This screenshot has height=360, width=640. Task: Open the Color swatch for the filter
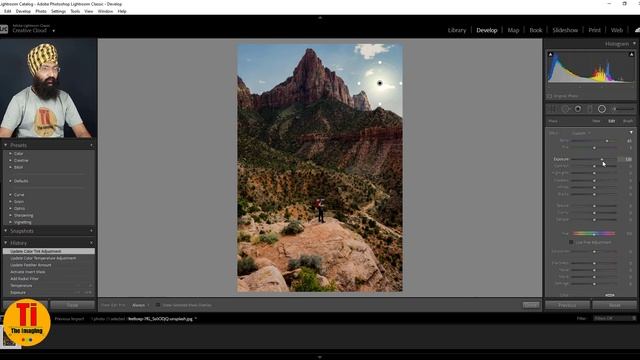(610, 295)
